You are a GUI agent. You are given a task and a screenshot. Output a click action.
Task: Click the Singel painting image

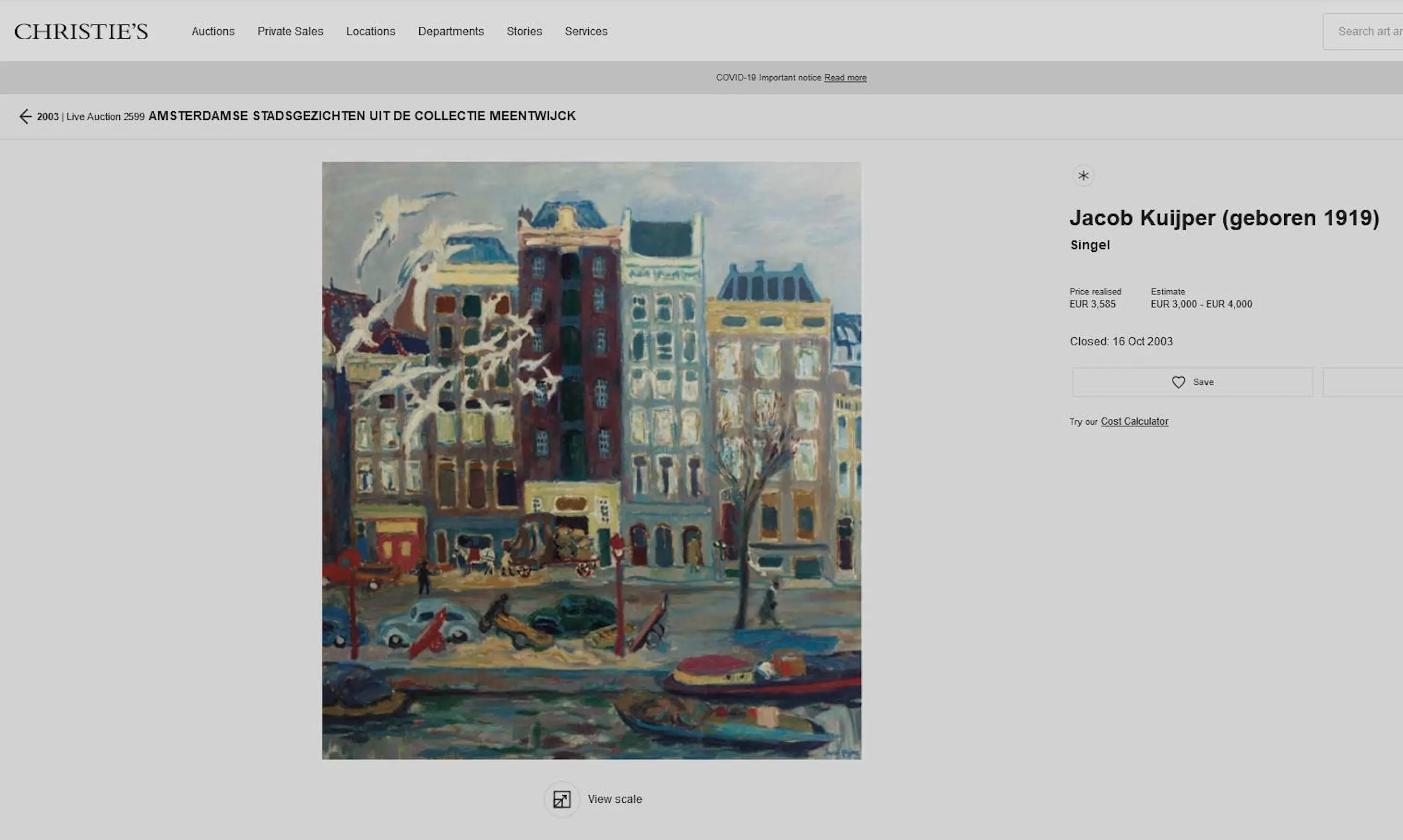click(591, 460)
